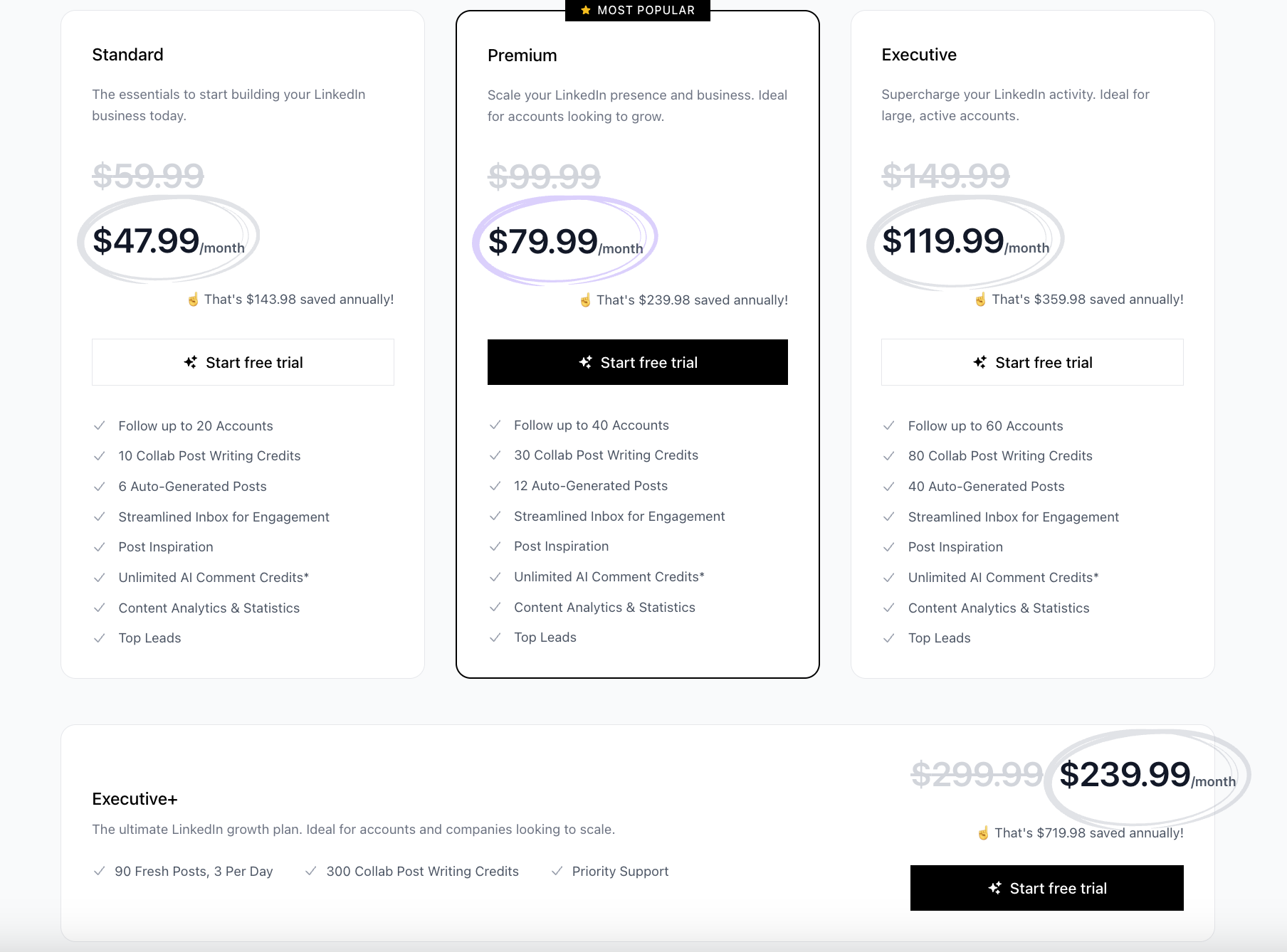Click the finger emoji next to Executive+ savings text

pyautogui.click(x=984, y=832)
